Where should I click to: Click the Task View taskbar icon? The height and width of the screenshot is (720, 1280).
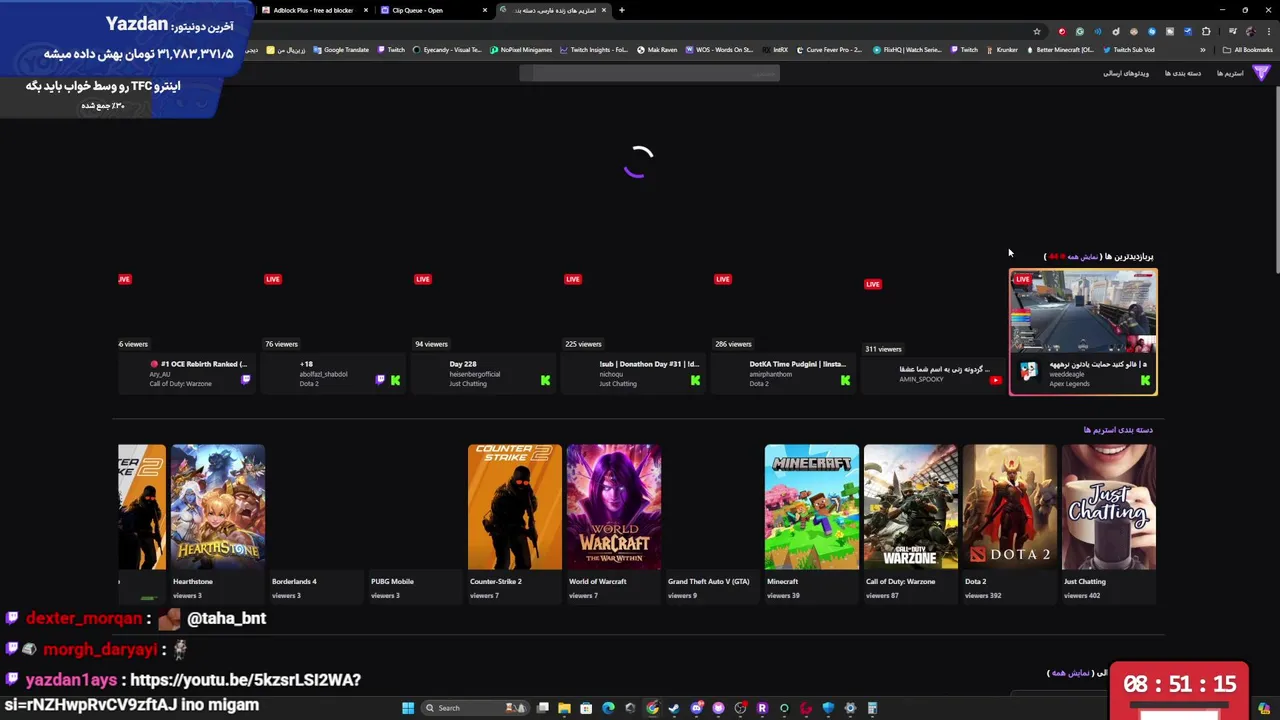point(542,708)
